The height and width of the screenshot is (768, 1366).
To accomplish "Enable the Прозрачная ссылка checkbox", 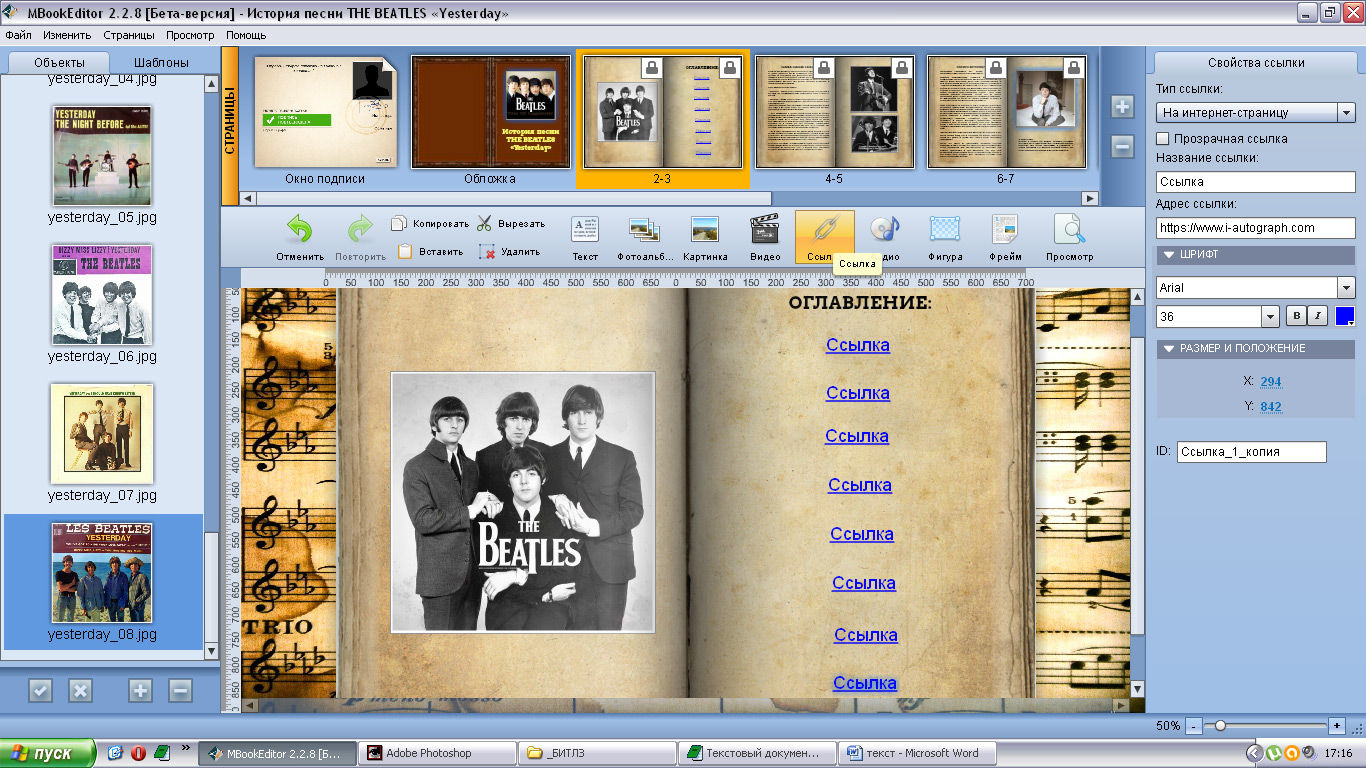I will point(1162,138).
